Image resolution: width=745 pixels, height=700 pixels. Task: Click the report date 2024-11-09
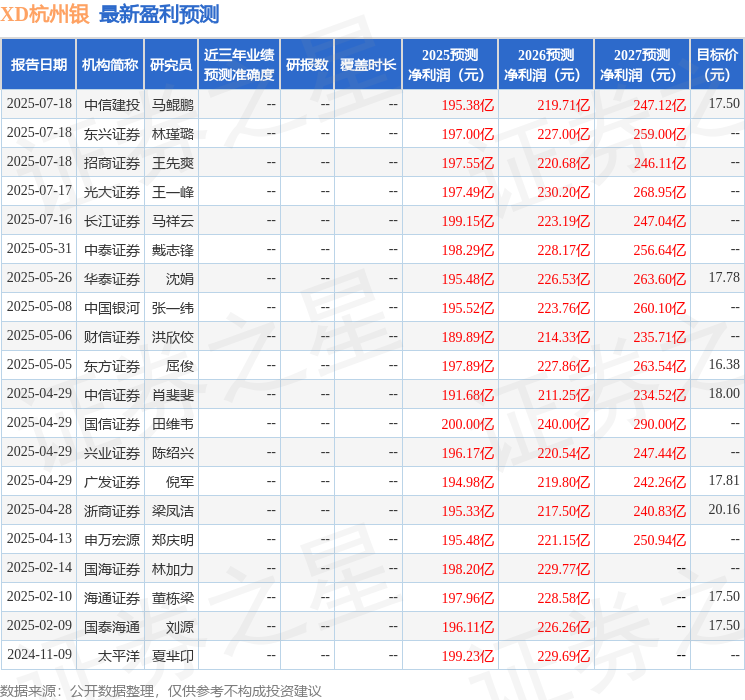pyautogui.click(x=39, y=654)
